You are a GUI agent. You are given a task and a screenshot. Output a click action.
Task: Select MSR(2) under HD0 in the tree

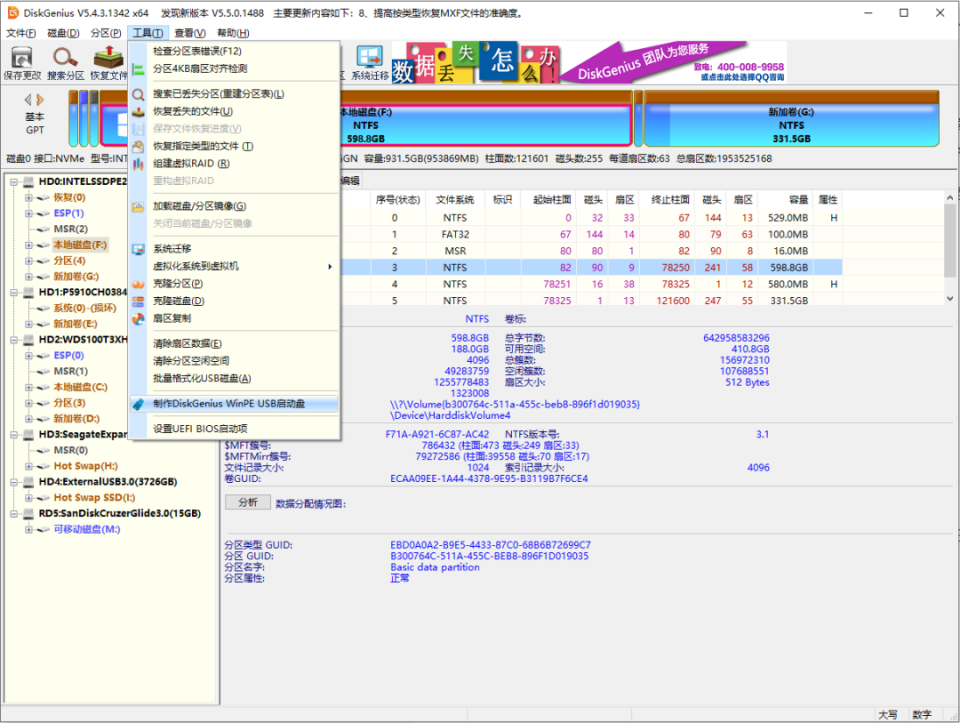(x=70, y=229)
